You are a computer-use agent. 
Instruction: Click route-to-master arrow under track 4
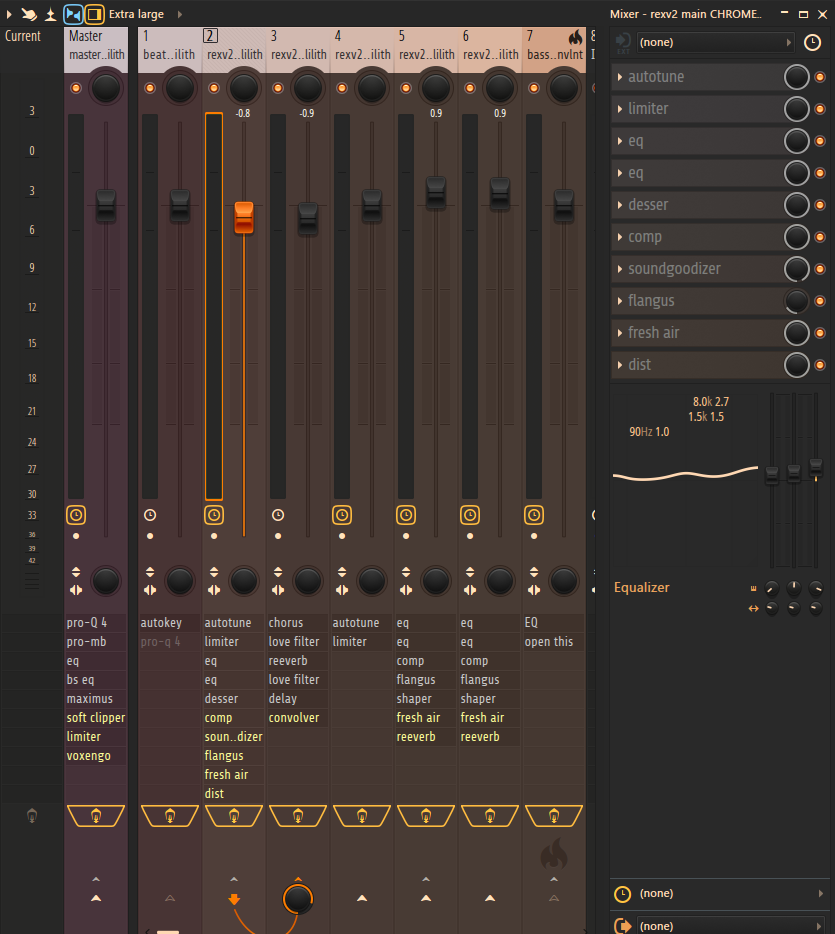(x=362, y=898)
